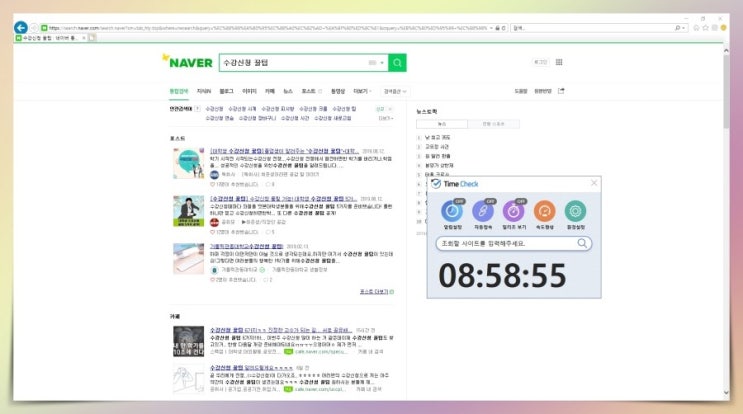Switch to 뉴스 tab in 뉴스토픽 panel
743x414 pixels.
click(x=442, y=124)
